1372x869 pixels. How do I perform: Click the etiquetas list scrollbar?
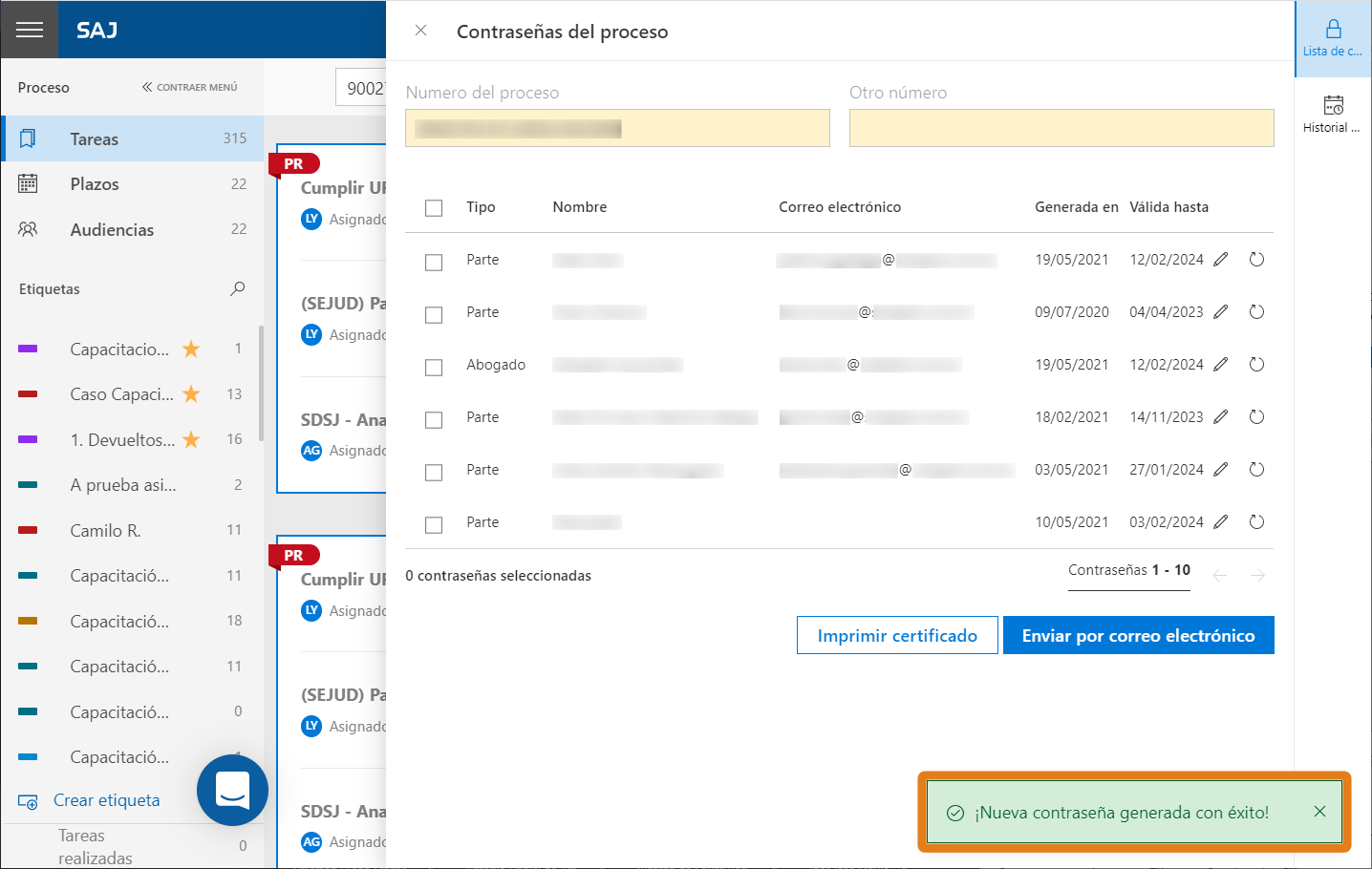click(261, 382)
